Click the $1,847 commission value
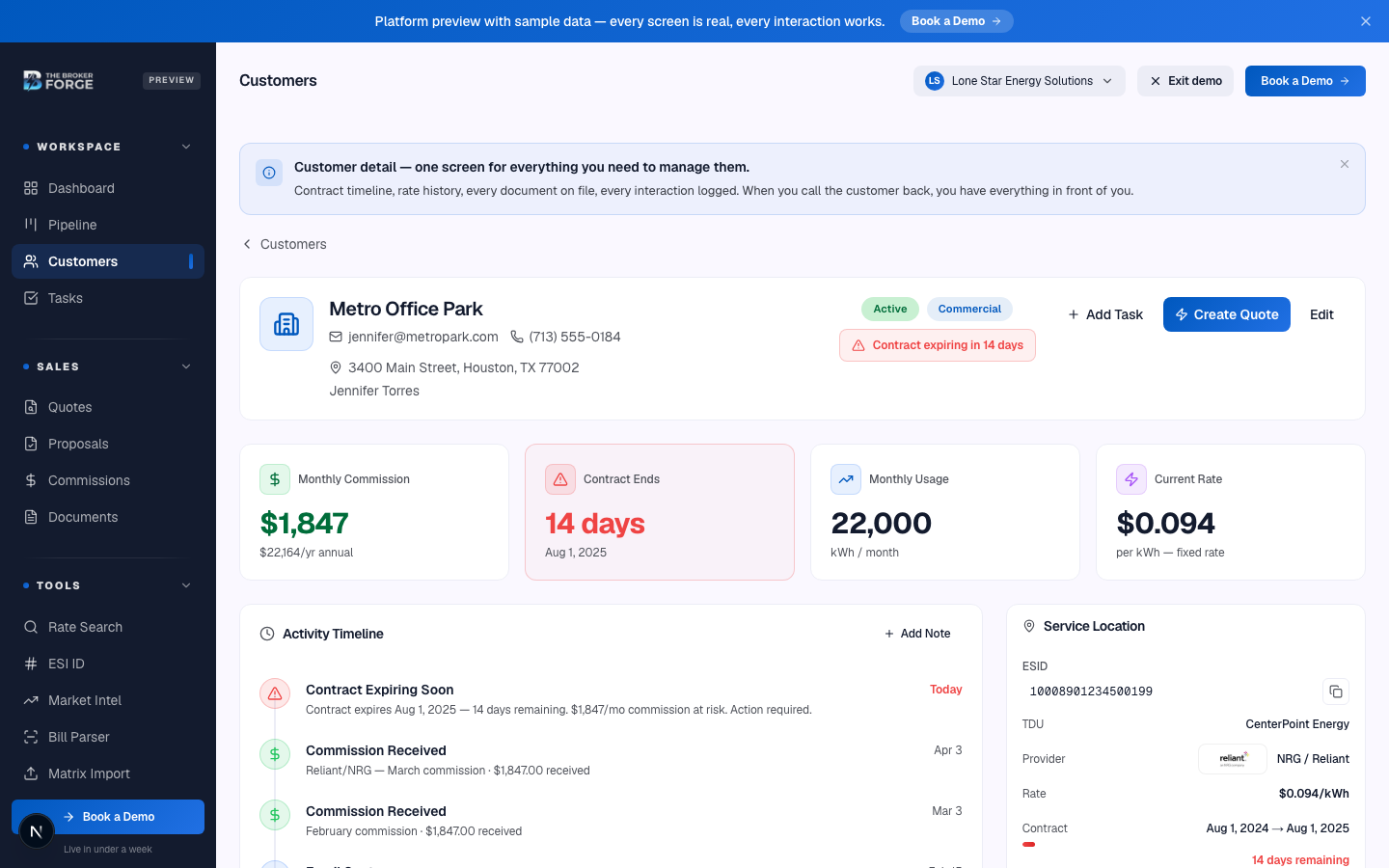 click(304, 523)
